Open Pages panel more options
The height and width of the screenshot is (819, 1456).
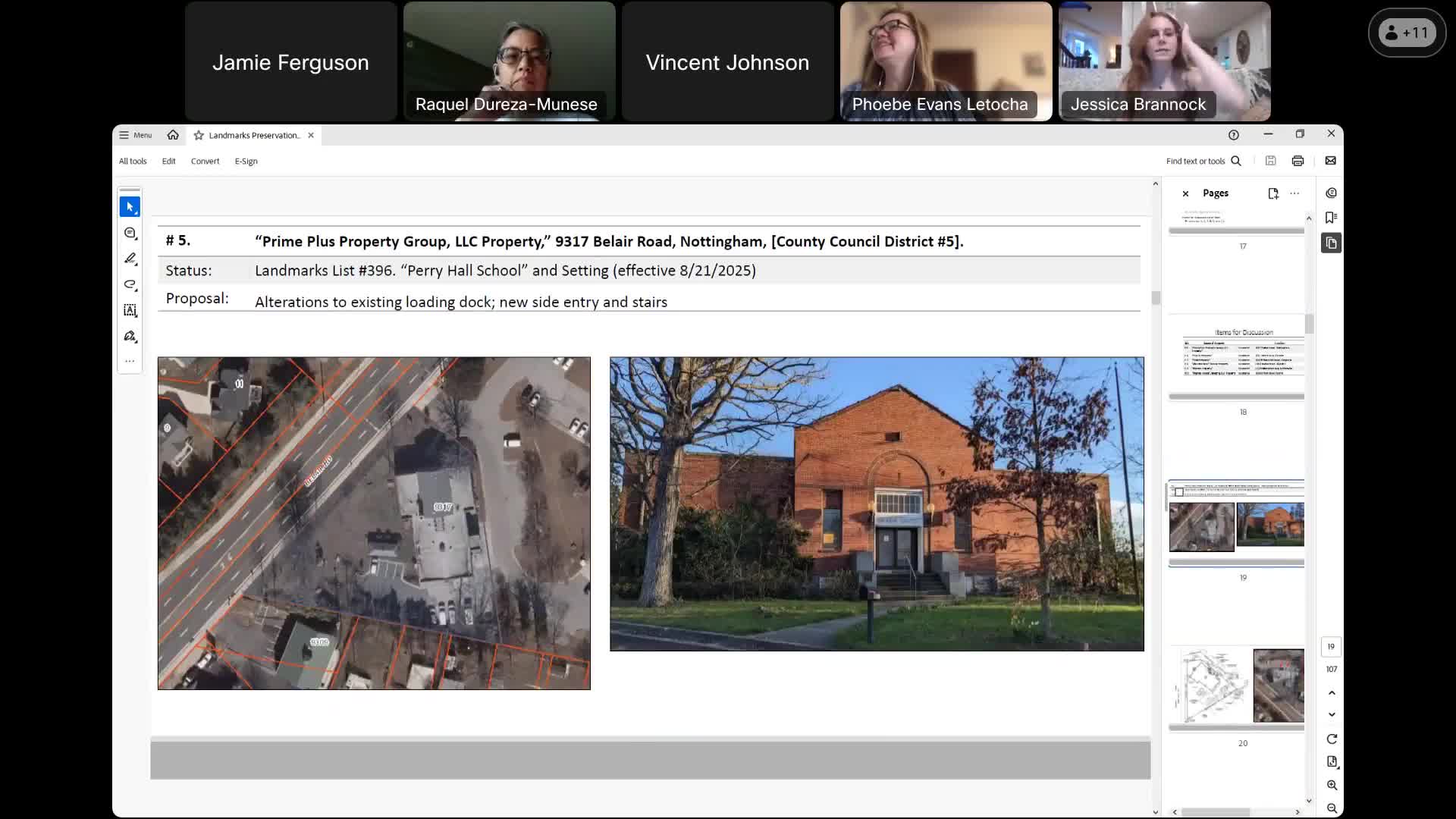[1294, 193]
